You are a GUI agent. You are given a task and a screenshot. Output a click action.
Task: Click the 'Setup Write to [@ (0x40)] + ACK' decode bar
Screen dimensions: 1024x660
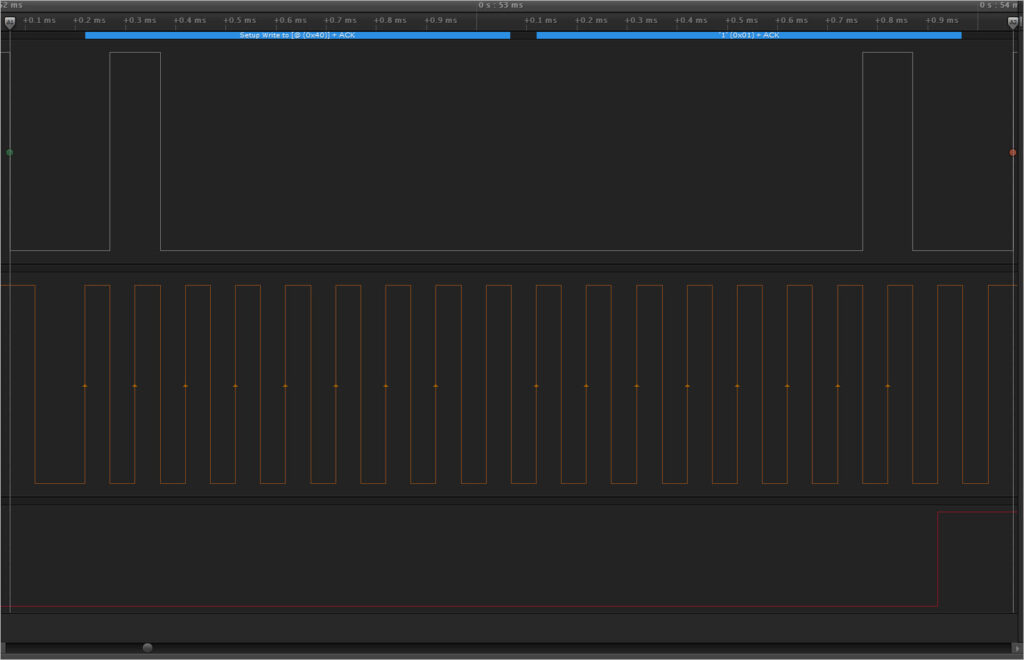pyautogui.click(x=297, y=35)
